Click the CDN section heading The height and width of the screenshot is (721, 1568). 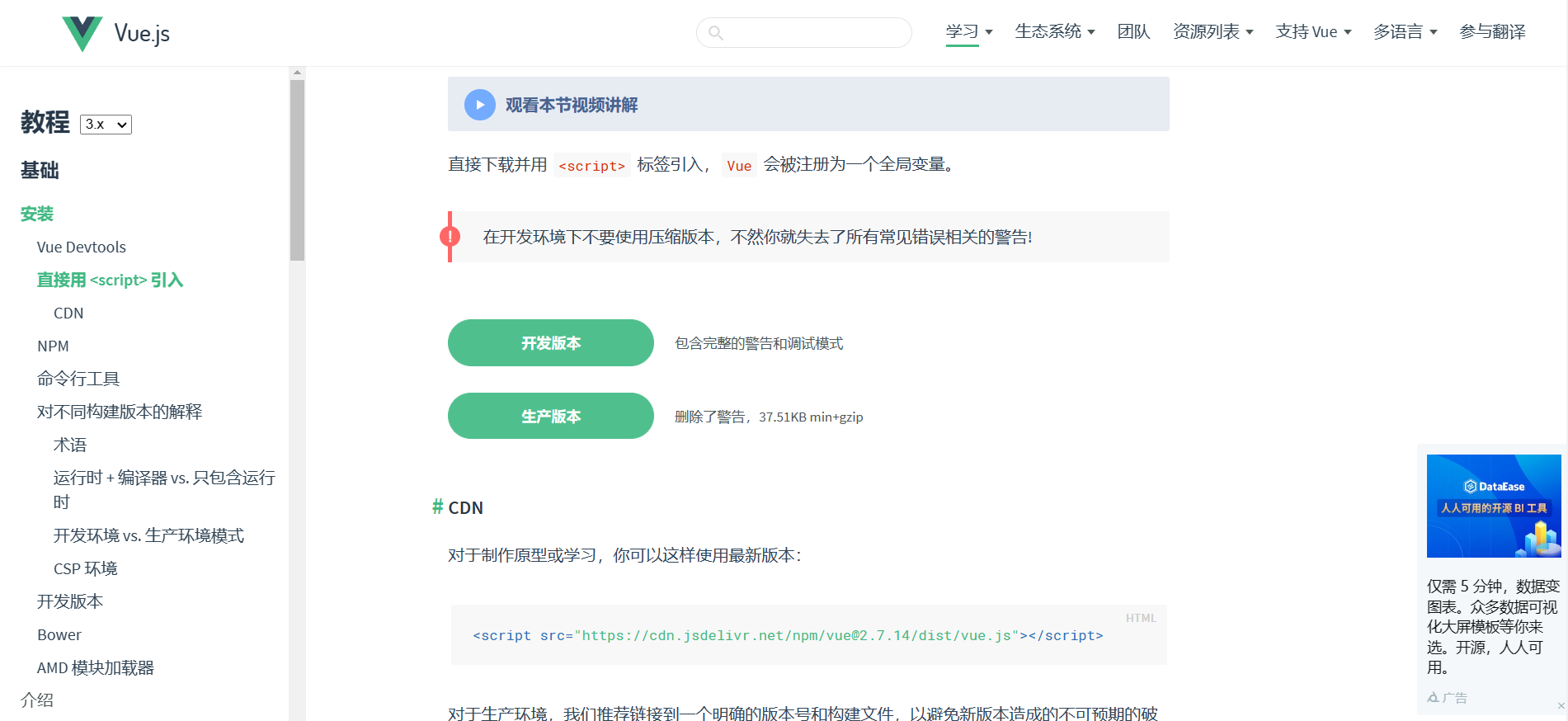tap(466, 507)
